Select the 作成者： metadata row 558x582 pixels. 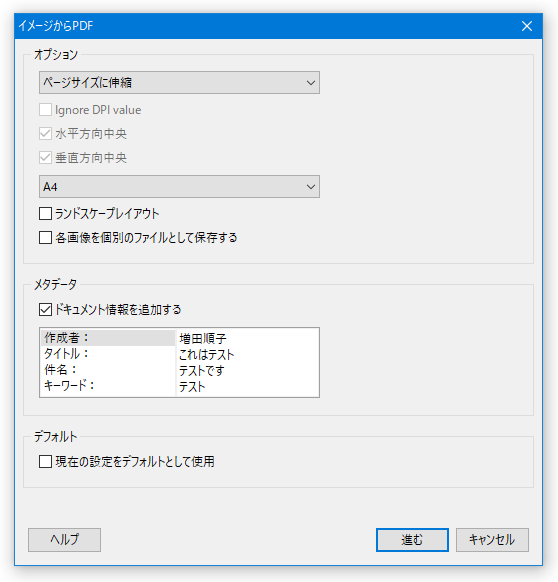[108, 338]
